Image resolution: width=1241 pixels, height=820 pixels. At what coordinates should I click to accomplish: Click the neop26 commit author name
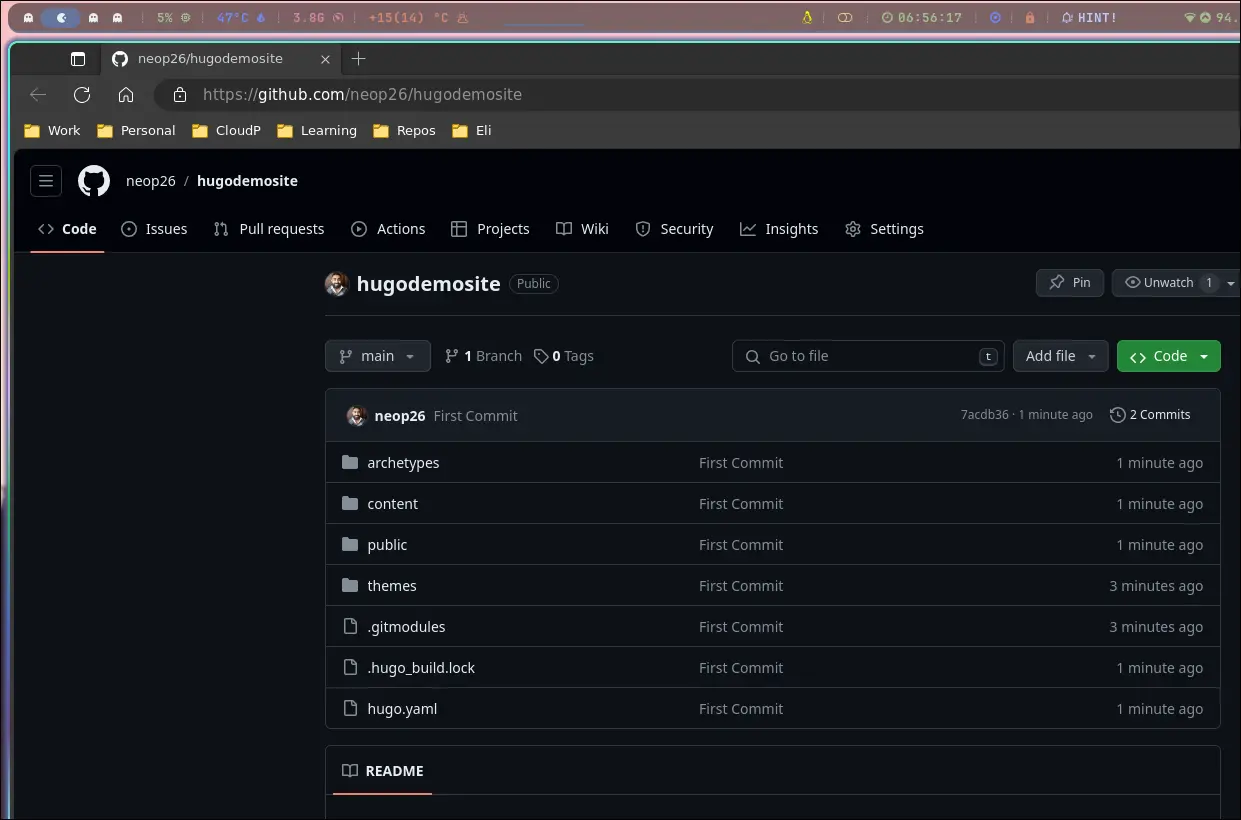tap(400, 416)
